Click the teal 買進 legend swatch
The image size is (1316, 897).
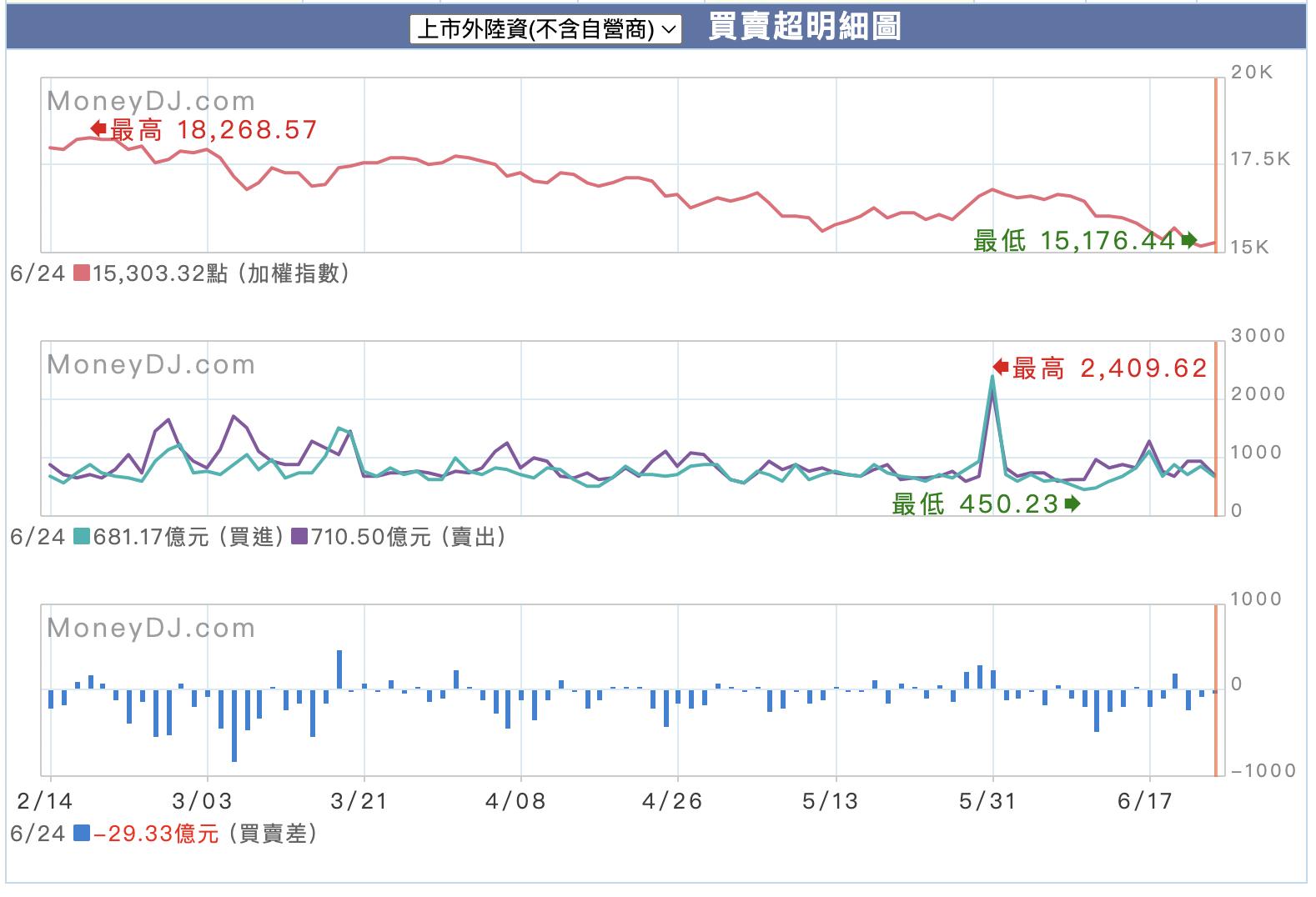(82, 536)
